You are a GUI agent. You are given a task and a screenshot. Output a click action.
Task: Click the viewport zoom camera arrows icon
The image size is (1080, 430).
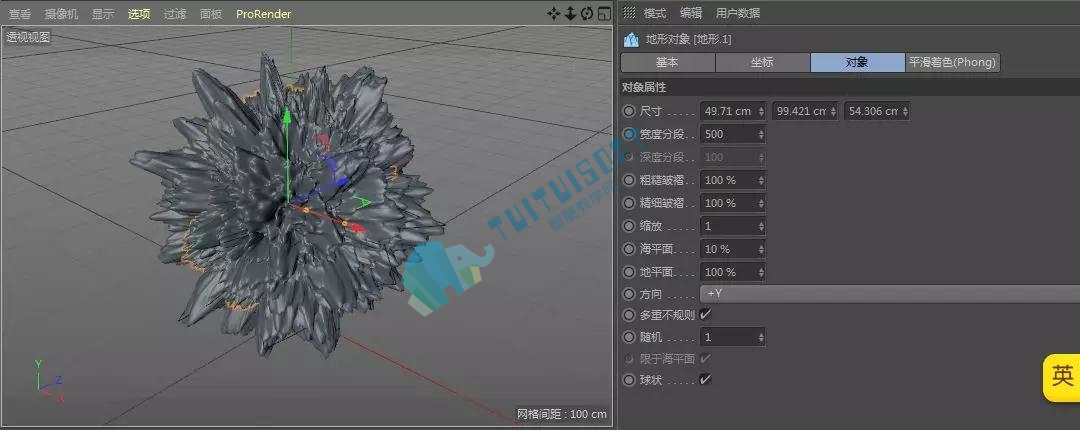(x=570, y=13)
